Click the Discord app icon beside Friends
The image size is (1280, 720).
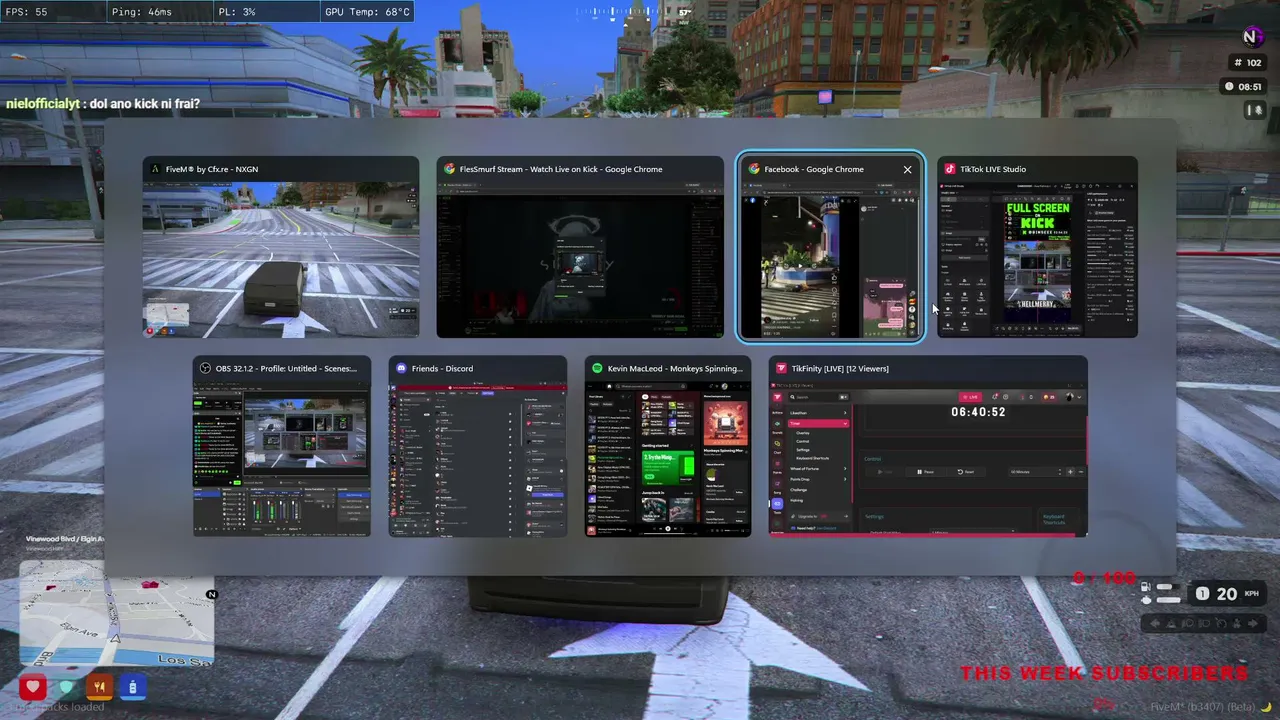tap(401, 368)
